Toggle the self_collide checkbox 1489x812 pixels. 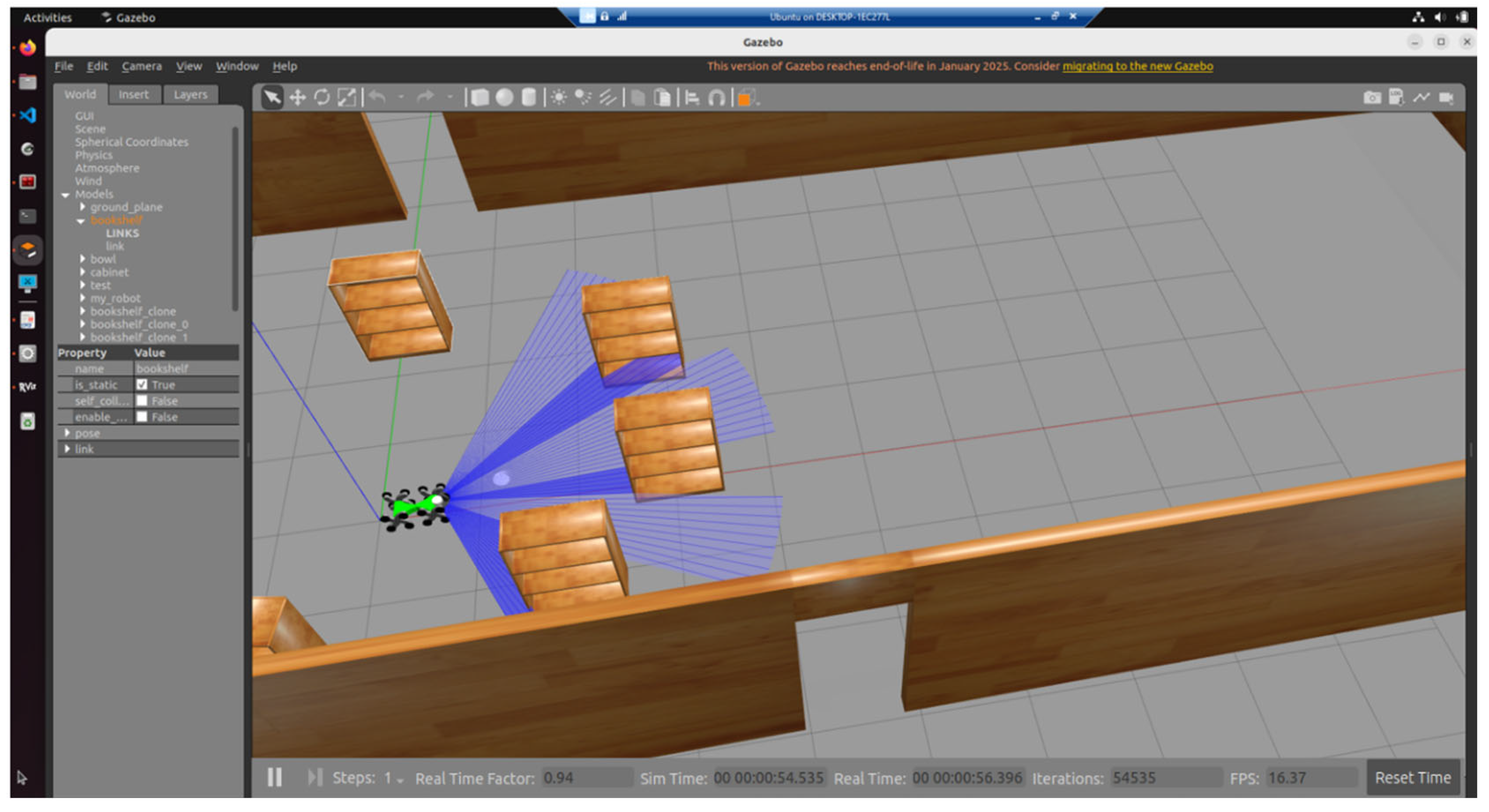click(x=142, y=401)
